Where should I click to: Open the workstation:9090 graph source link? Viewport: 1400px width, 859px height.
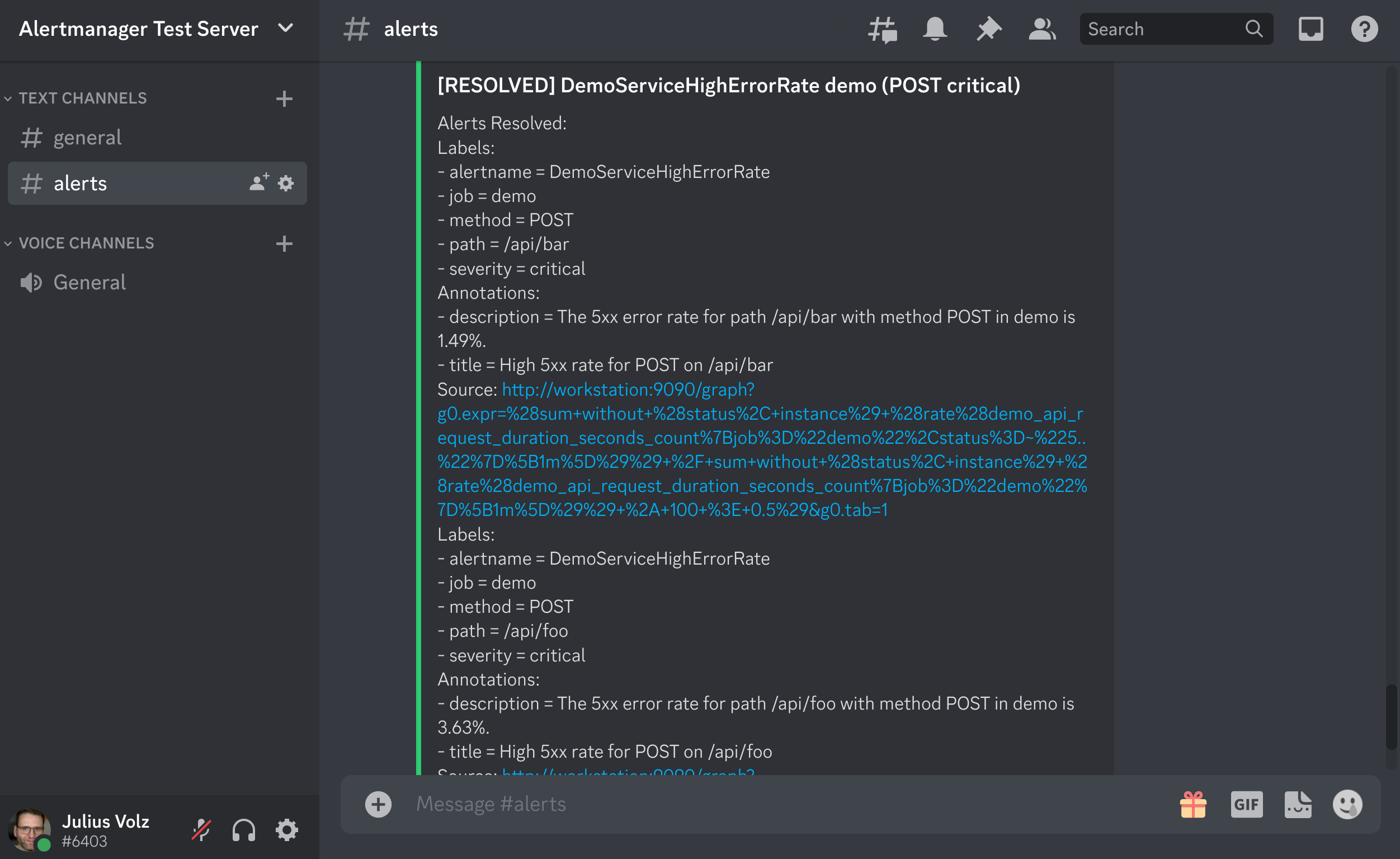(627, 389)
